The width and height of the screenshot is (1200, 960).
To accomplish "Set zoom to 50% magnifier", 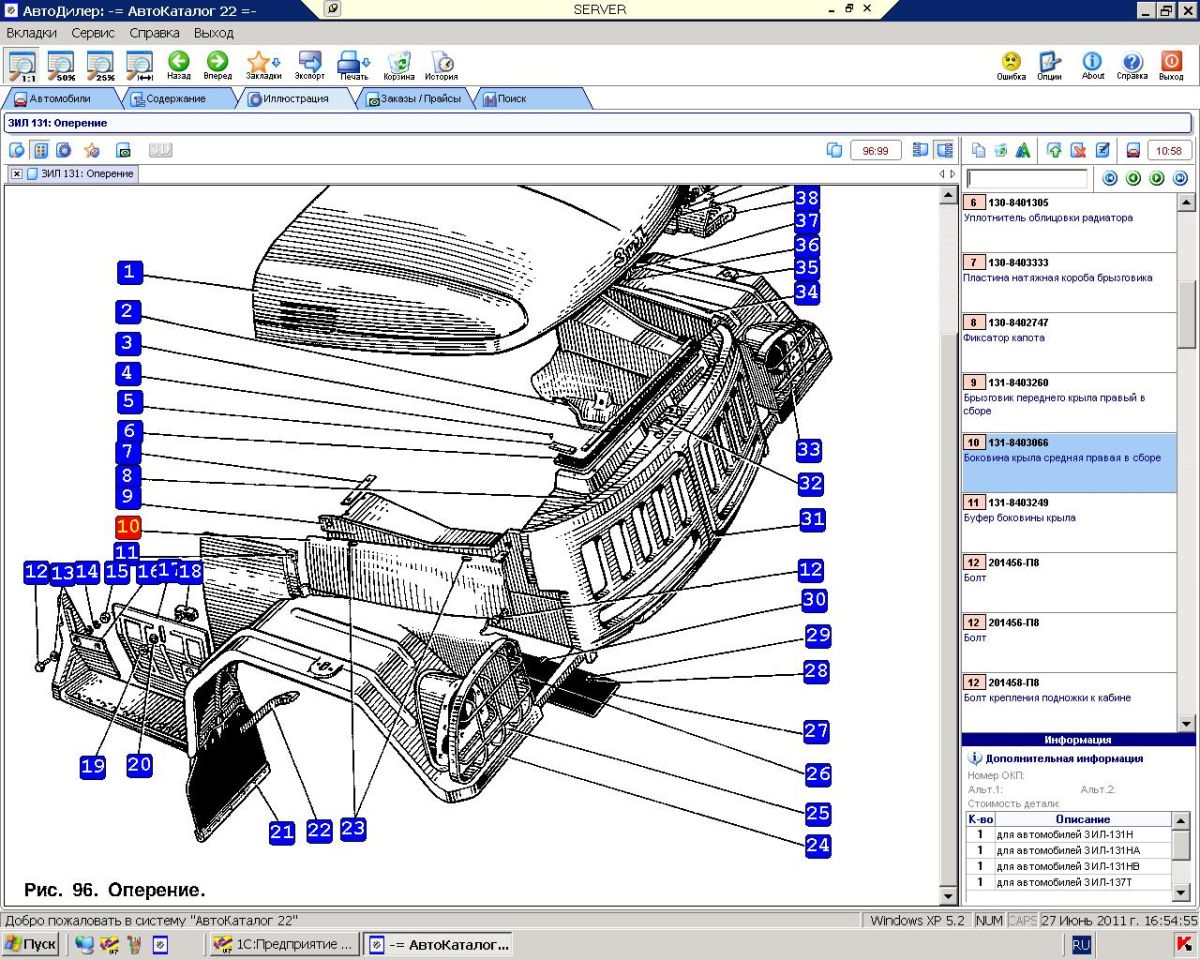I will click(x=62, y=65).
